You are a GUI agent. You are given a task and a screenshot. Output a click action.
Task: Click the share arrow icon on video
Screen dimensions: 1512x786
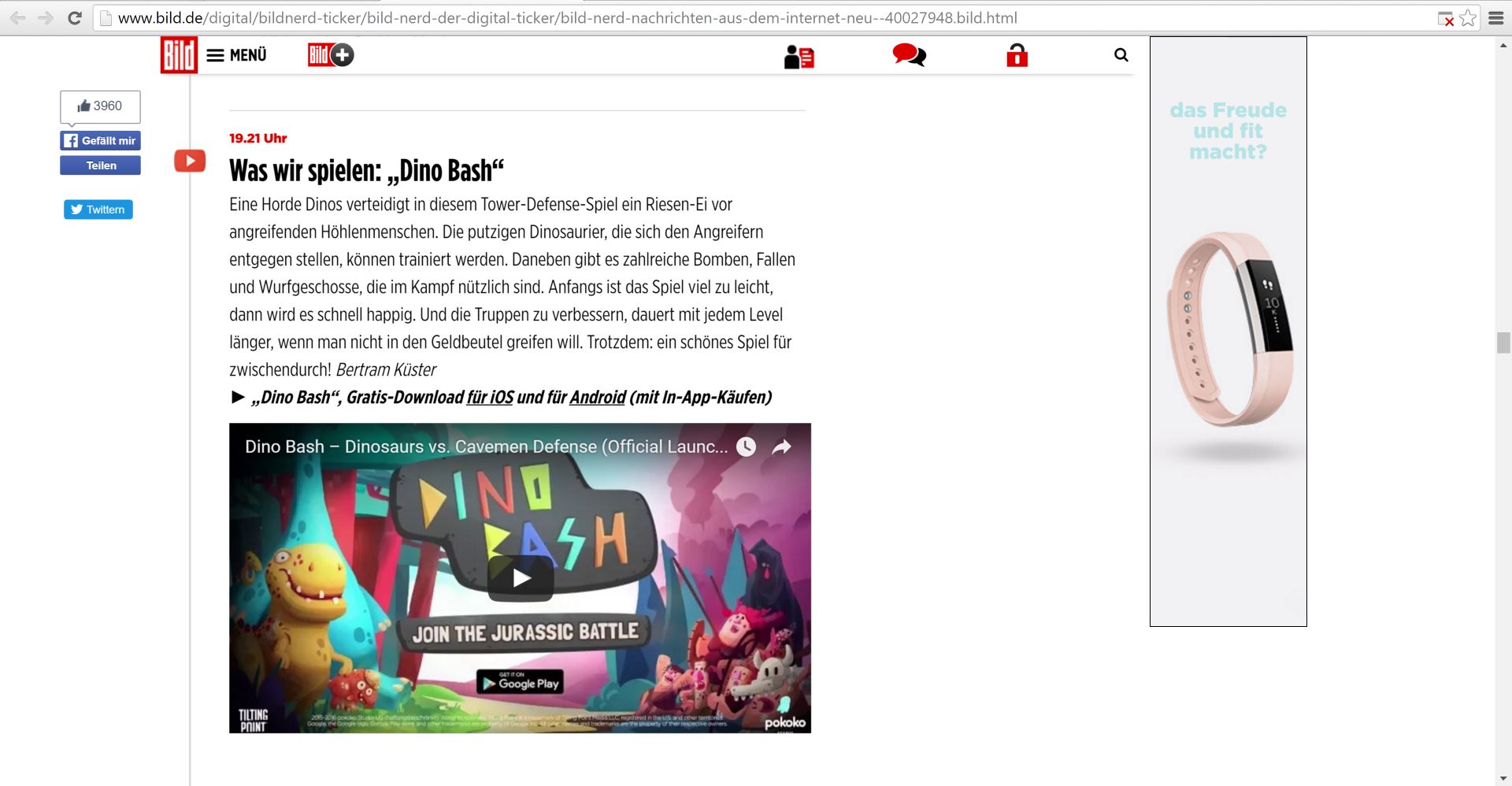781,447
